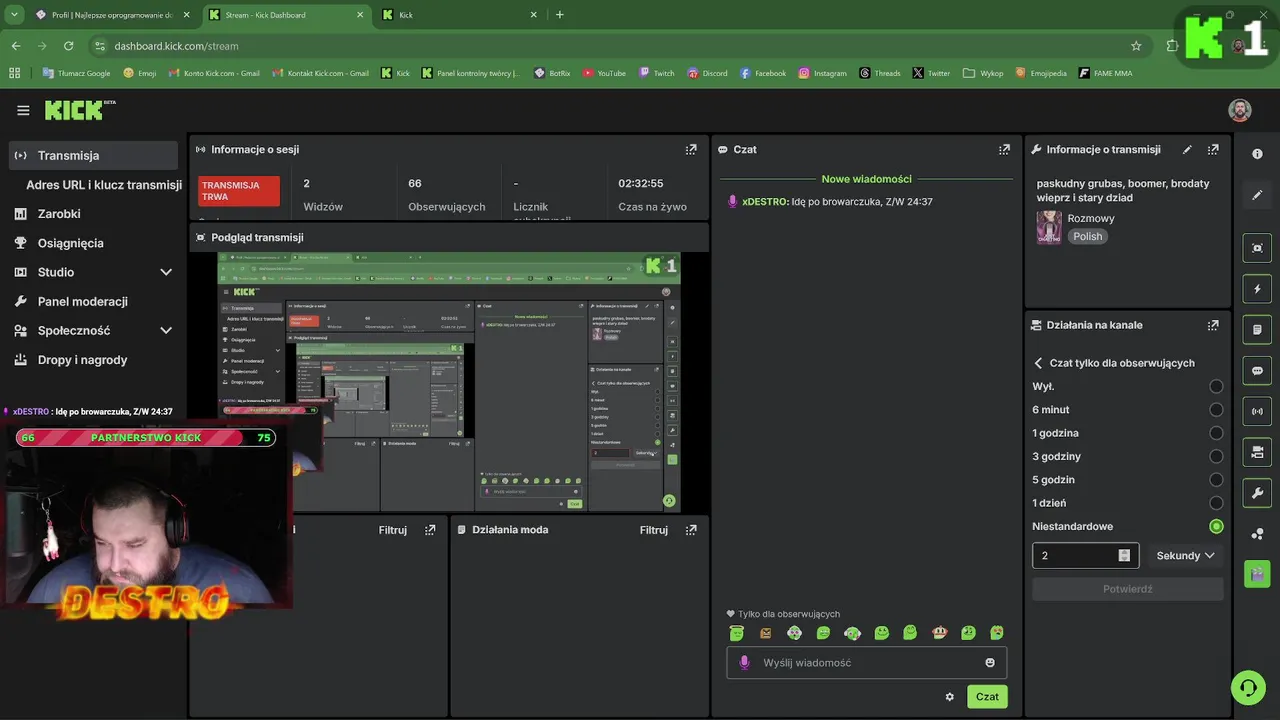Pop out the Działania moda panel
1280x720 pixels.
click(691, 530)
